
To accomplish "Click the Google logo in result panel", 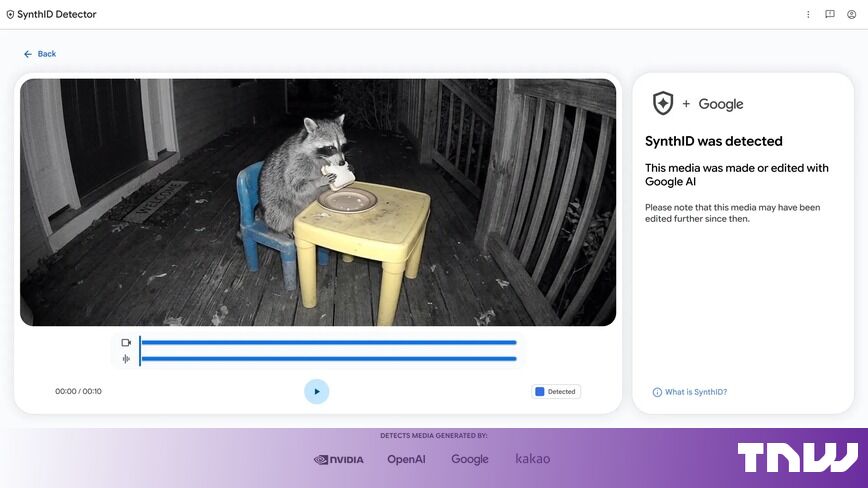I will (721, 104).
